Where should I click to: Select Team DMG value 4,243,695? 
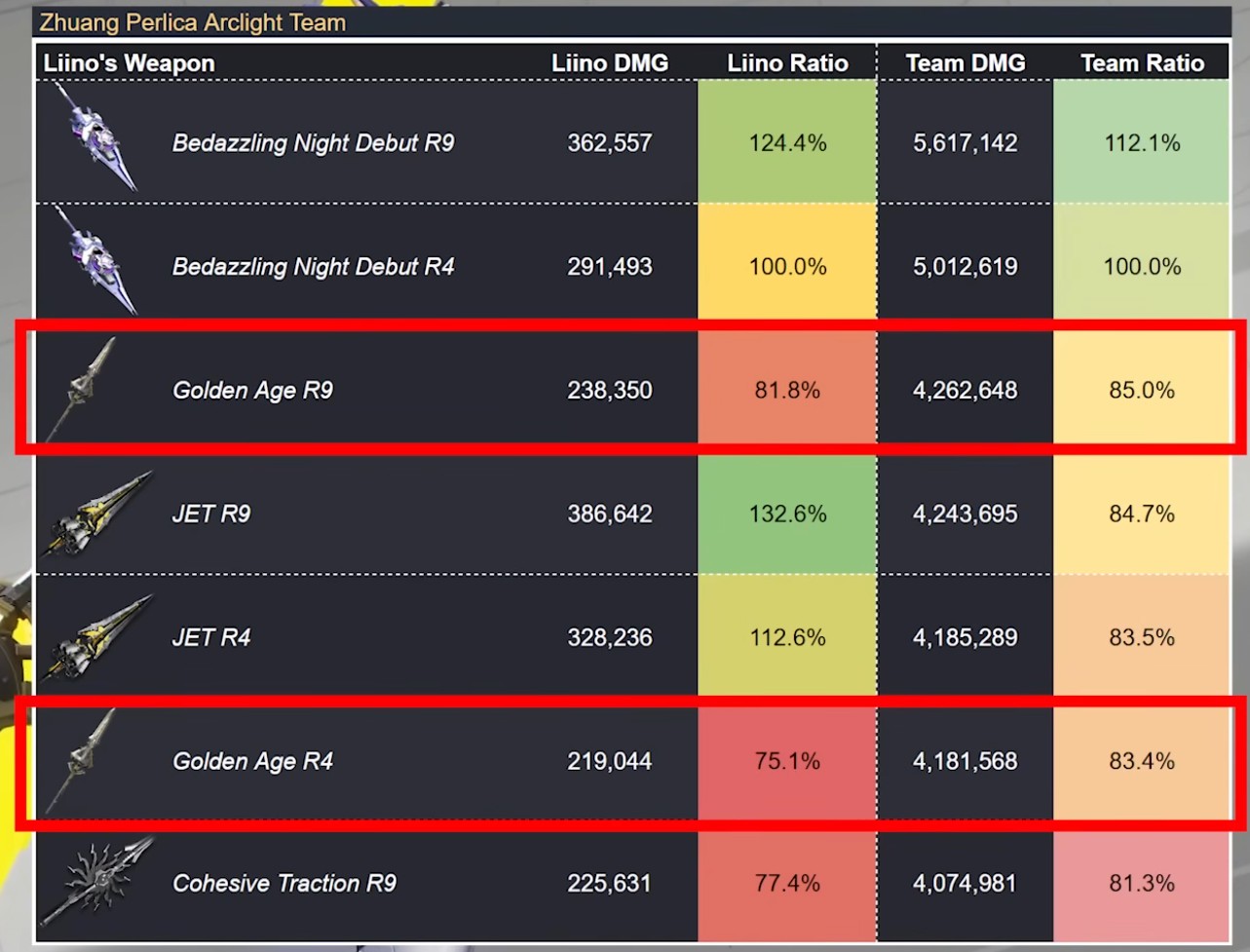pyautogui.click(x=966, y=514)
